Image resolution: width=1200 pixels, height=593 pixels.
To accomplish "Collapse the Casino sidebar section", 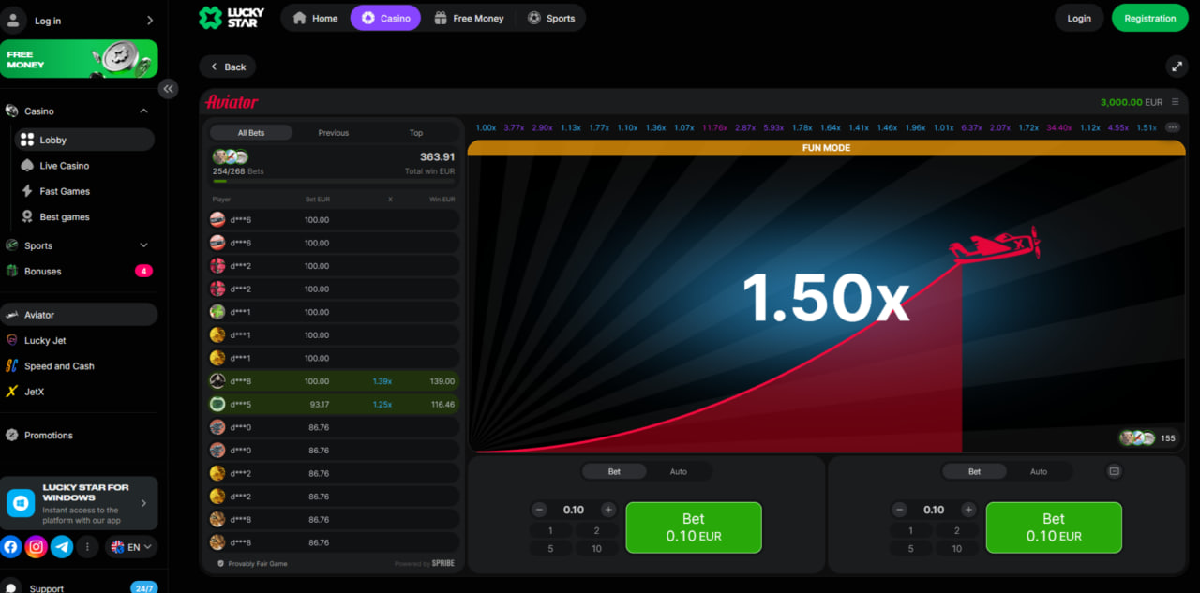I will coord(143,111).
